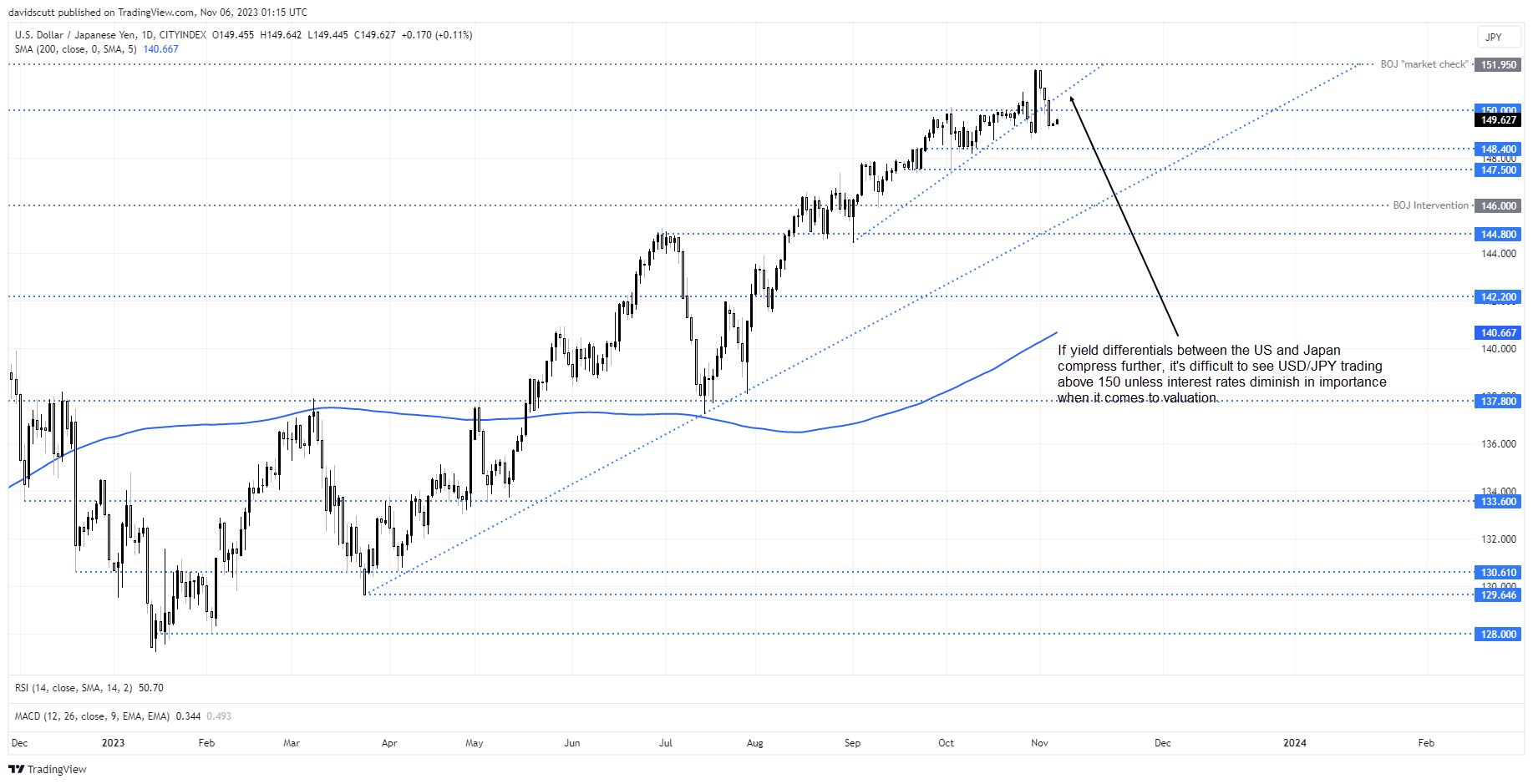This screenshot has width=1533, height=784.
Task: Click the 146.000 BOJ intervention price label
Action: [1498, 206]
